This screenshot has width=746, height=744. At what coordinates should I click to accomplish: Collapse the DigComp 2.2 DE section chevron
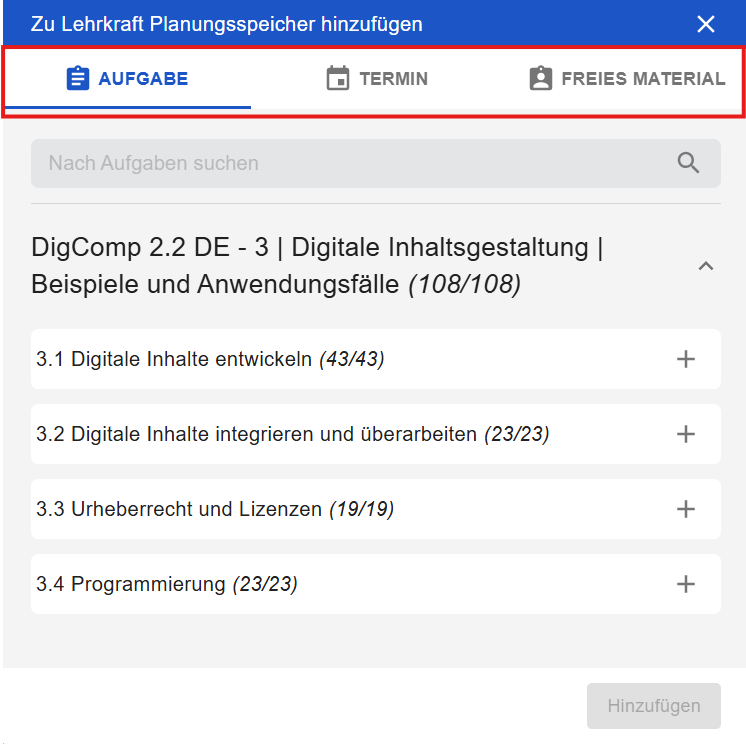click(705, 266)
